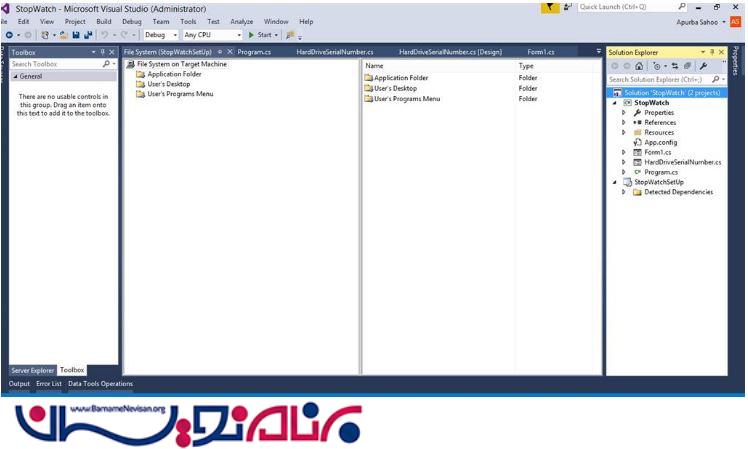Click File System on Target Machine computer icon
748x449 pixels.
130,64
